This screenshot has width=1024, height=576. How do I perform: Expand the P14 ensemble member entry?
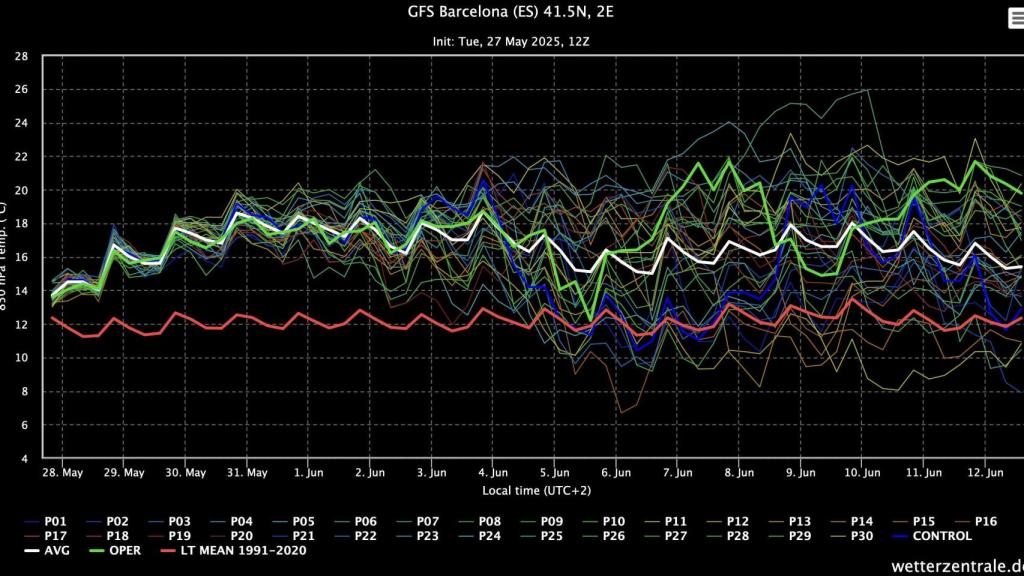pos(862,521)
